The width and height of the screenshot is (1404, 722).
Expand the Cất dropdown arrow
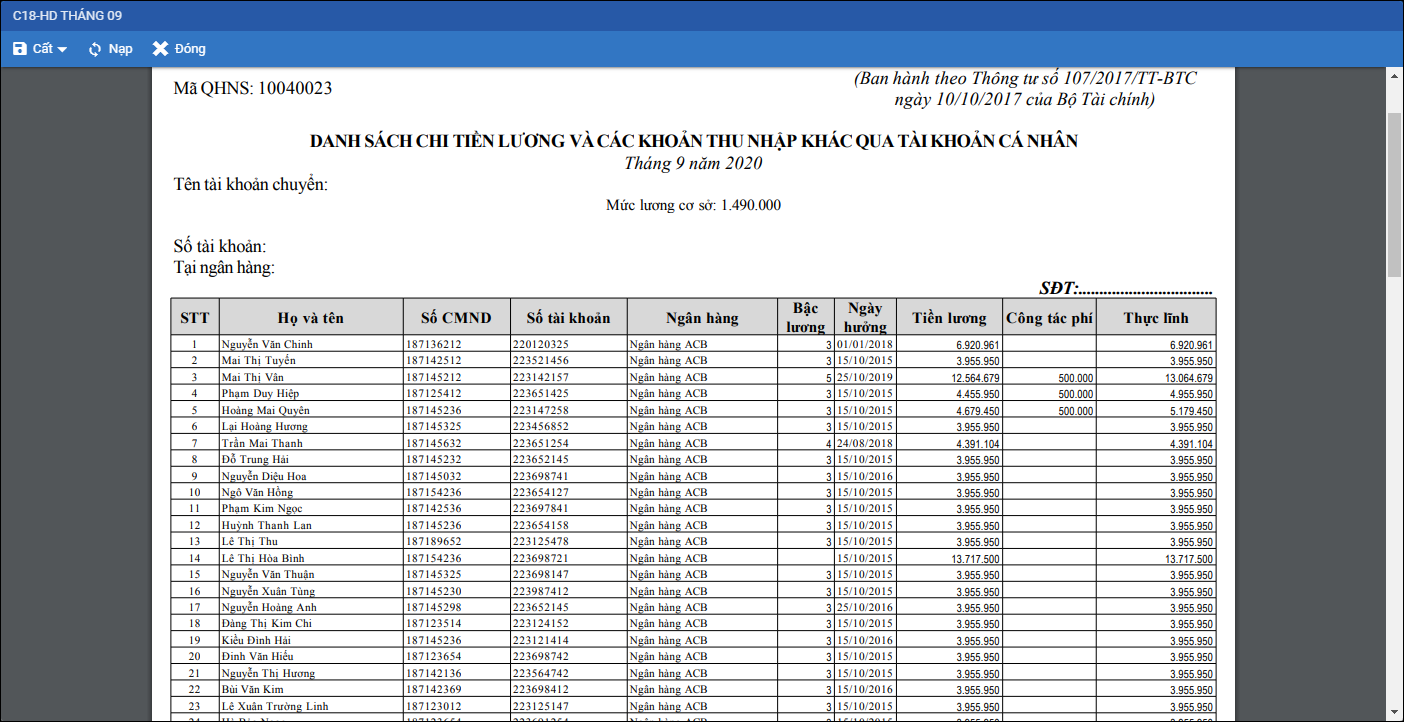(62, 50)
